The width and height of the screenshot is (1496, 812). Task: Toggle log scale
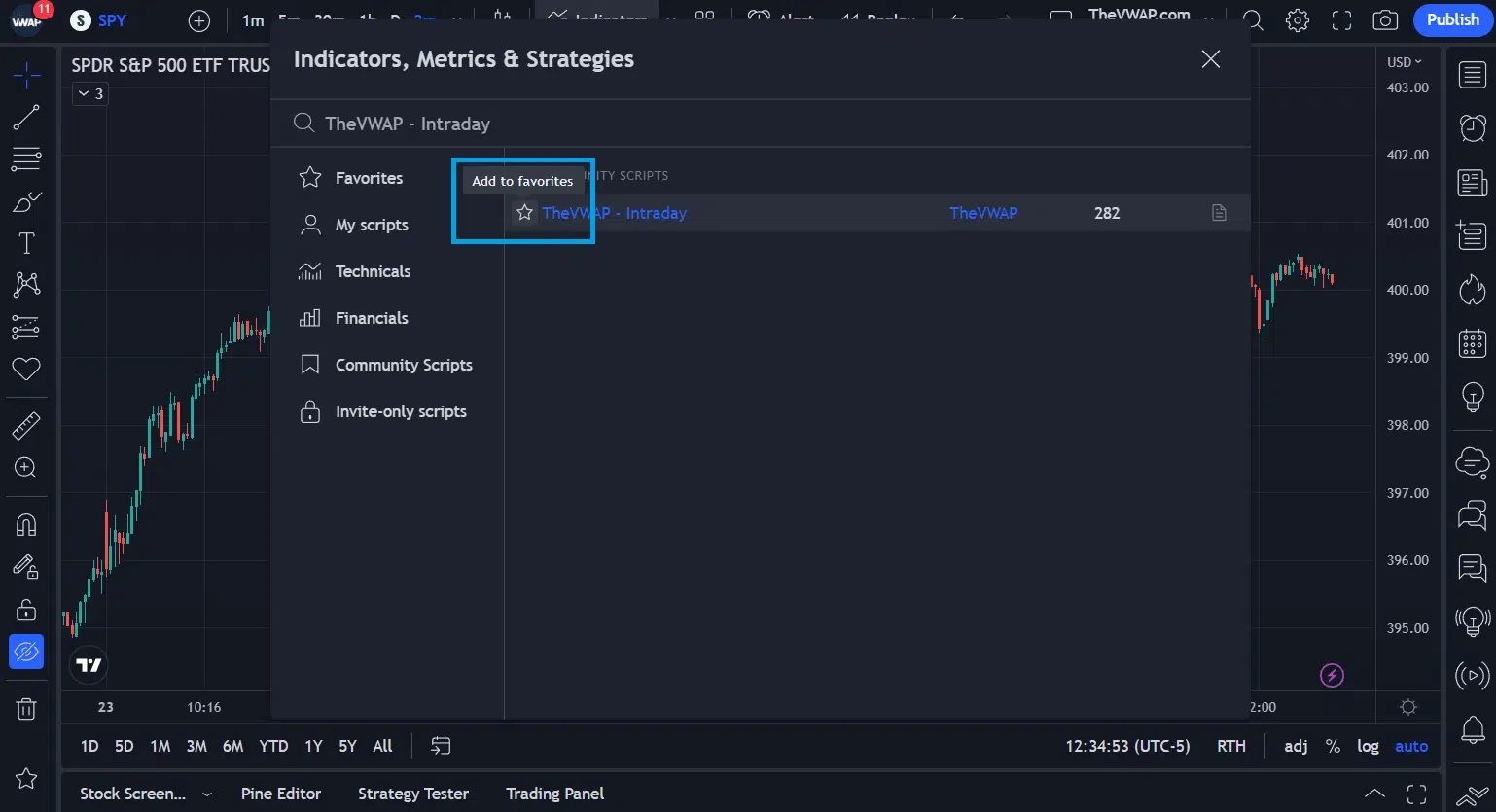coord(1368,746)
